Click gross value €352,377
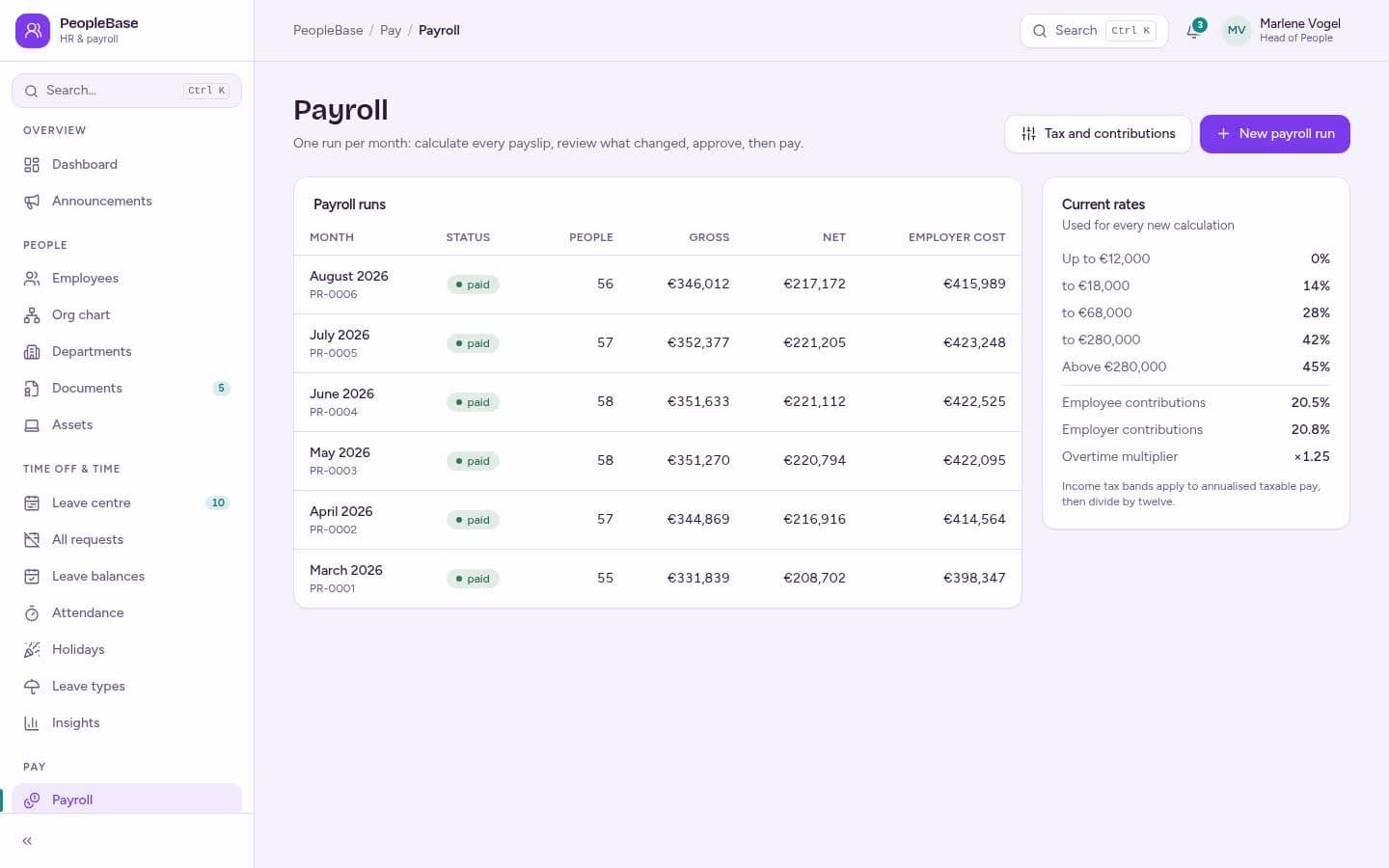1389x868 pixels. point(698,343)
